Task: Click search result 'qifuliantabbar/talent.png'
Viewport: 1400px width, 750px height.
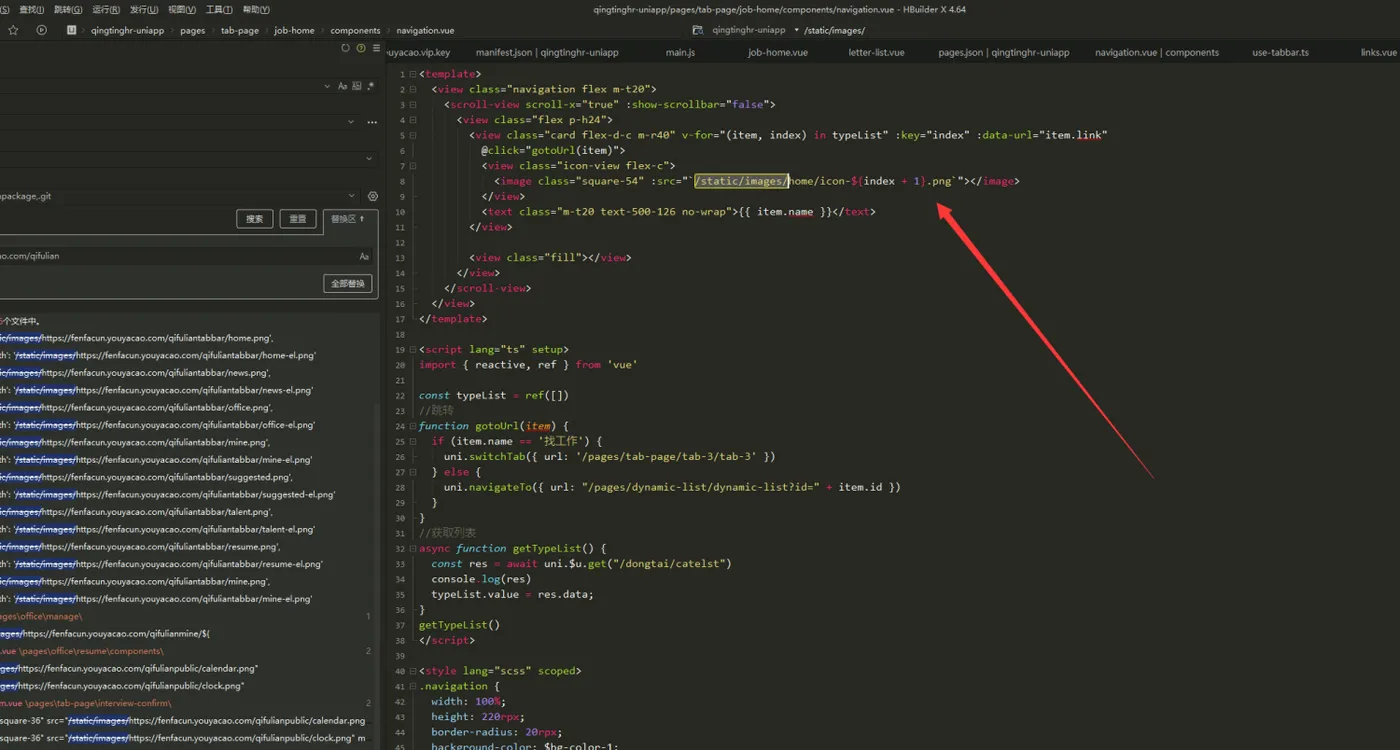Action: 136,512
